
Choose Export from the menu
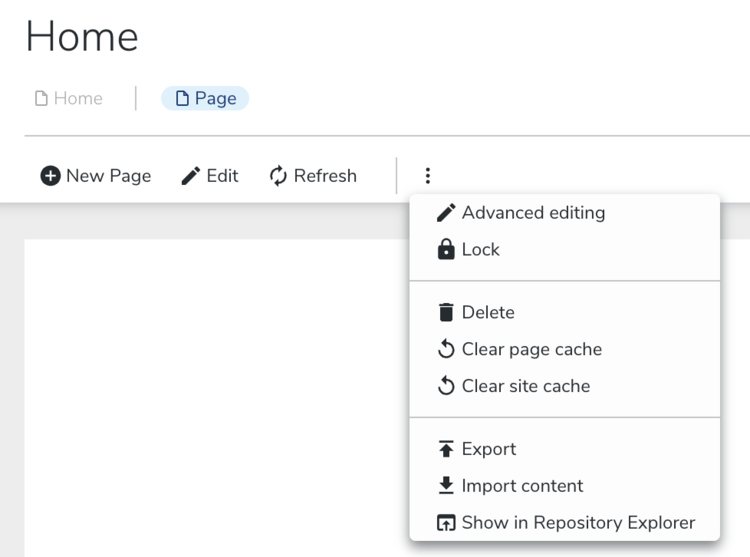[564, 449]
